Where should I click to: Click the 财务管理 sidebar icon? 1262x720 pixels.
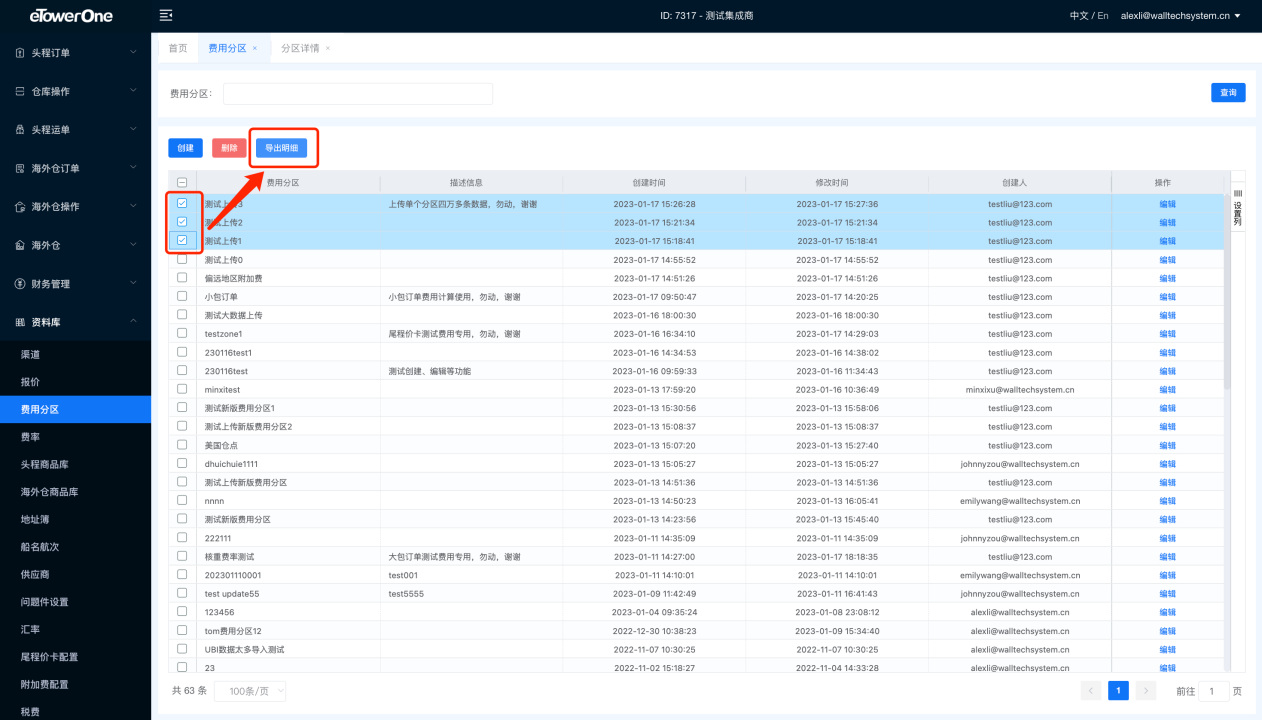point(20,284)
